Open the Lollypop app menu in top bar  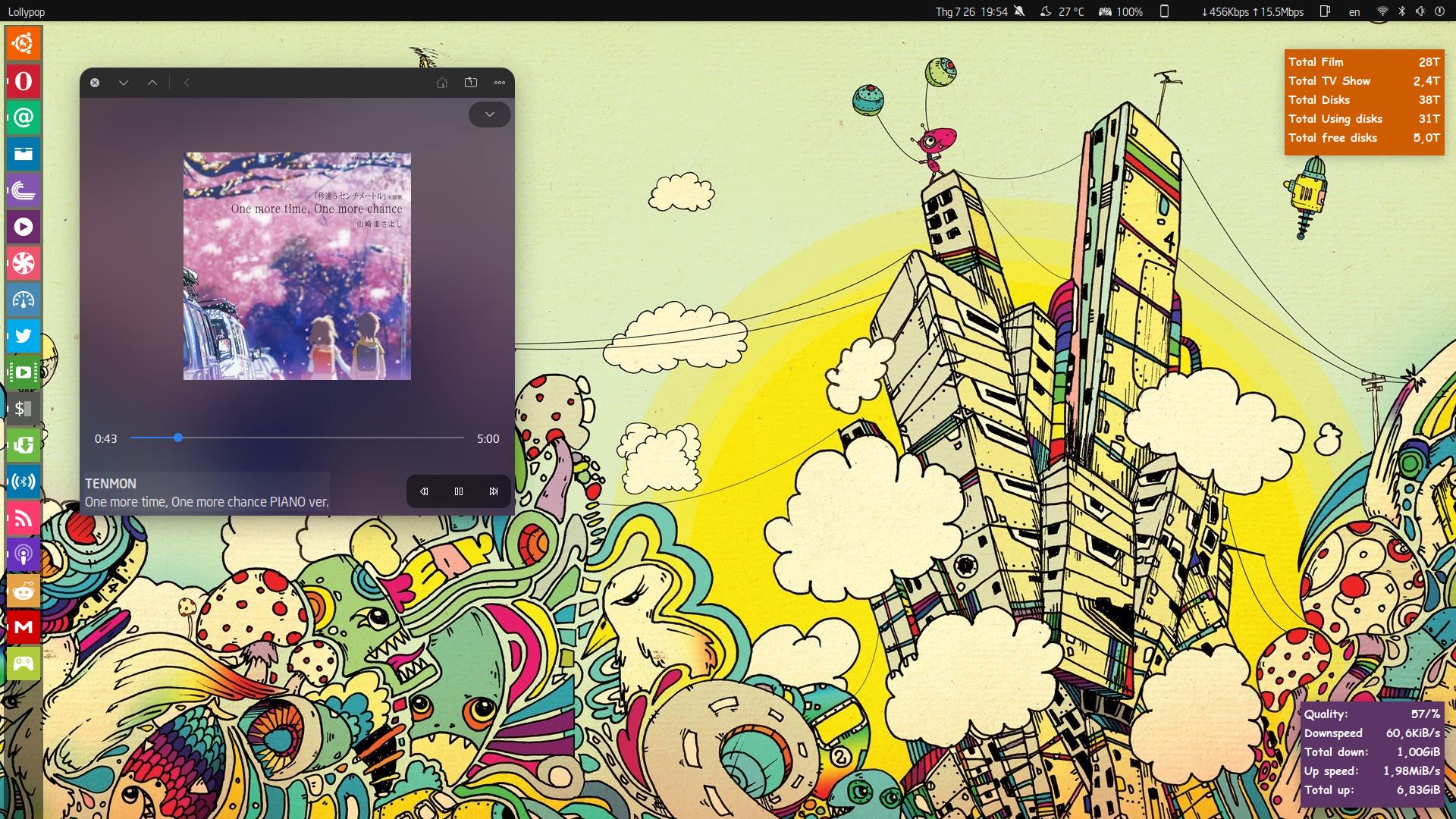tap(27, 11)
